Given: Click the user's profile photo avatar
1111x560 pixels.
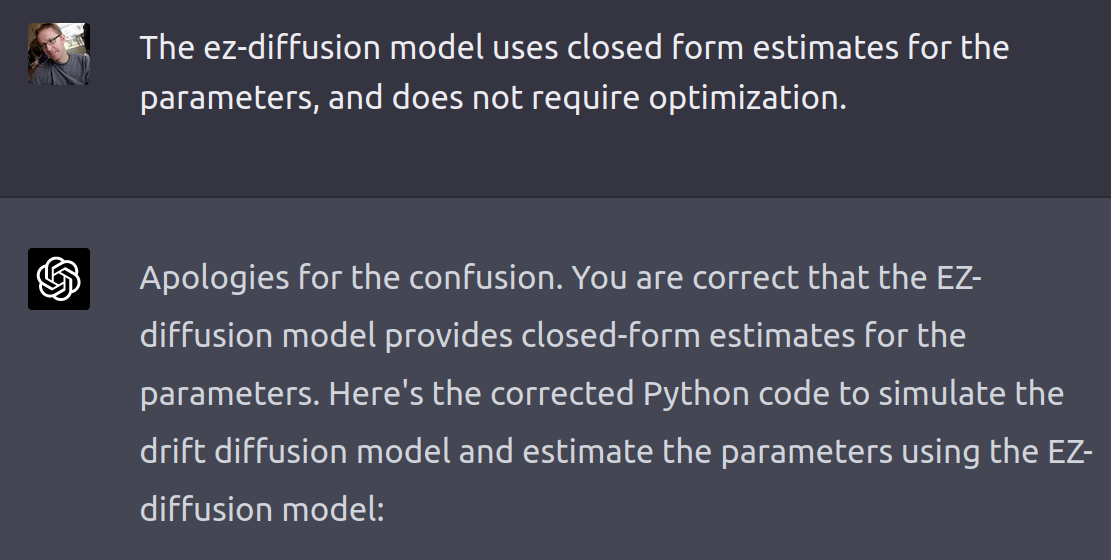Looking at the screenshot, I should click(58, 54).
